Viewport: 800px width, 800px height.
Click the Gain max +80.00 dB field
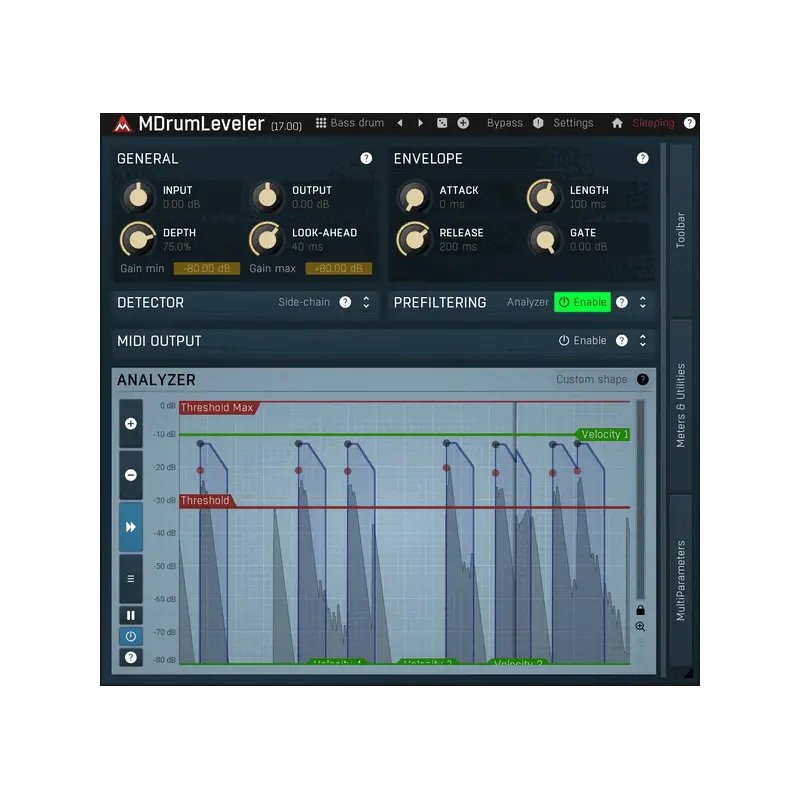(x=339, y=268)
